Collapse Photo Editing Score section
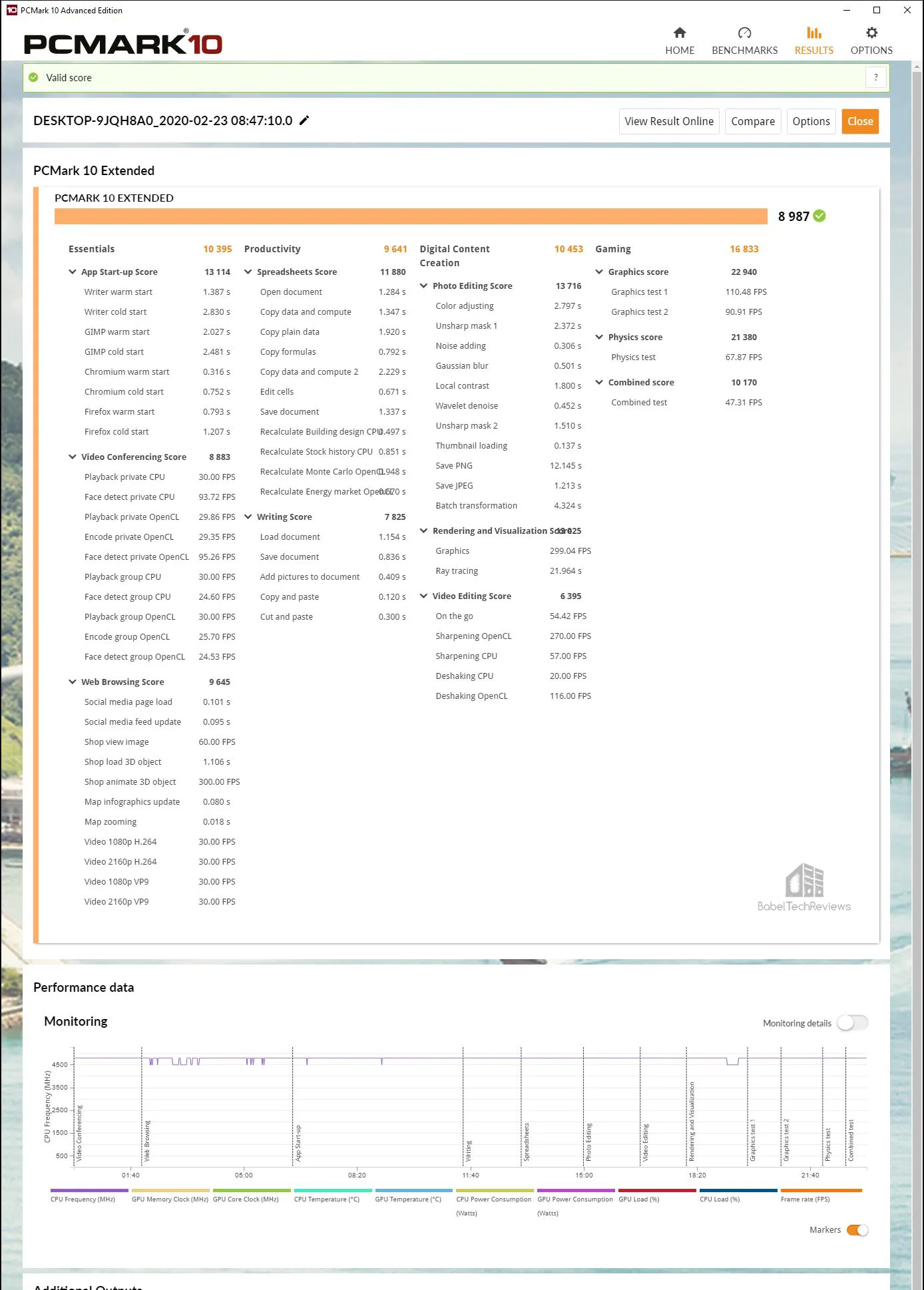This screenshot has width=924, height=1290. 423,286
